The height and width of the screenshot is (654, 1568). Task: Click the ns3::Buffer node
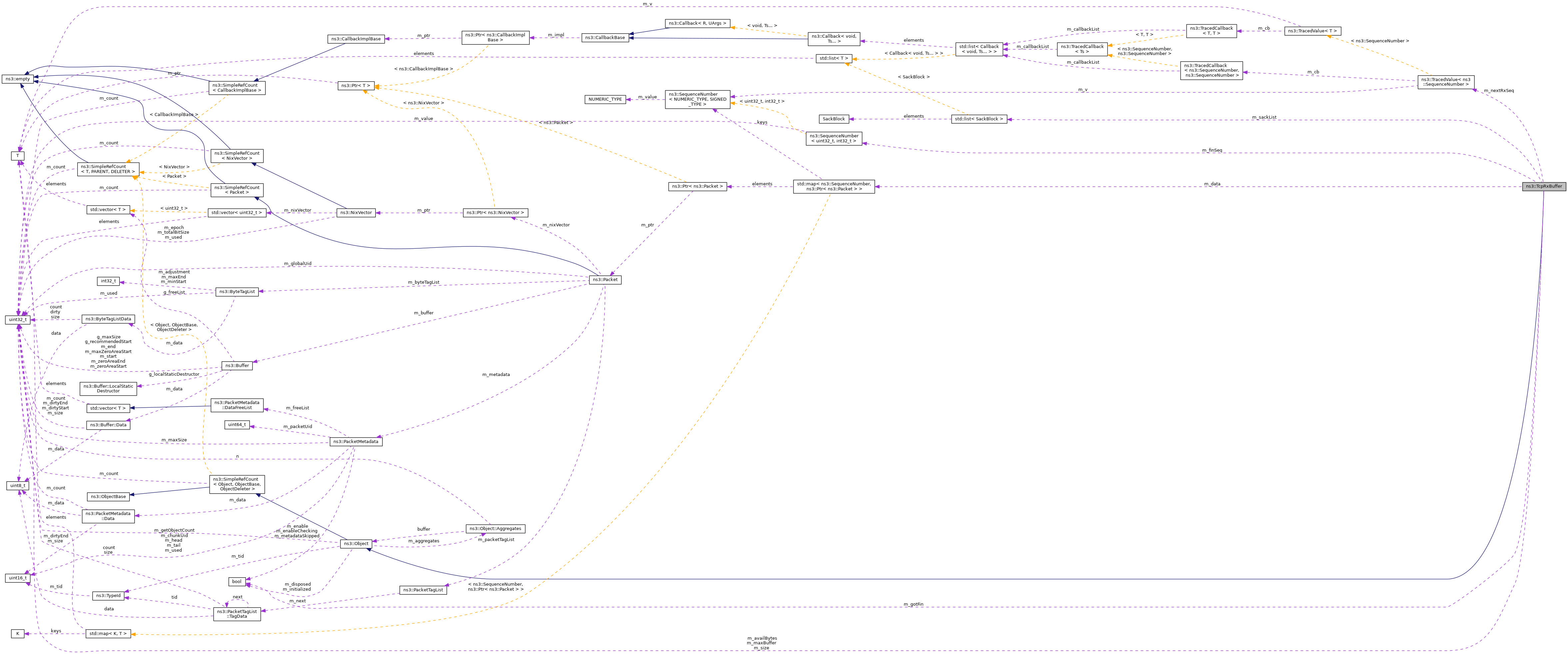[x=237, y=366]
